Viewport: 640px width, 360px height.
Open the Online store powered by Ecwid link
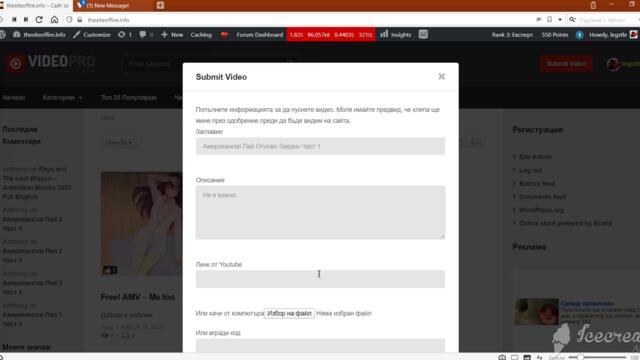point(565,223)
